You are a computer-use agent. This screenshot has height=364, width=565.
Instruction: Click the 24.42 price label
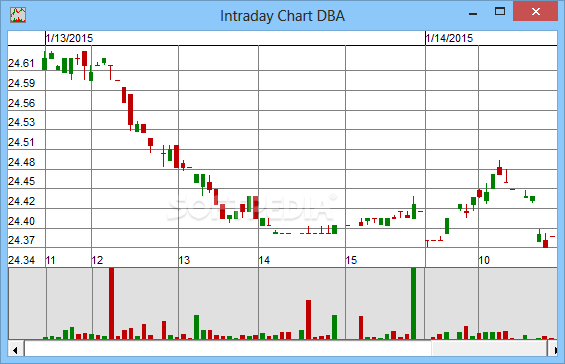pyautogui.click(x=21, y=201)
